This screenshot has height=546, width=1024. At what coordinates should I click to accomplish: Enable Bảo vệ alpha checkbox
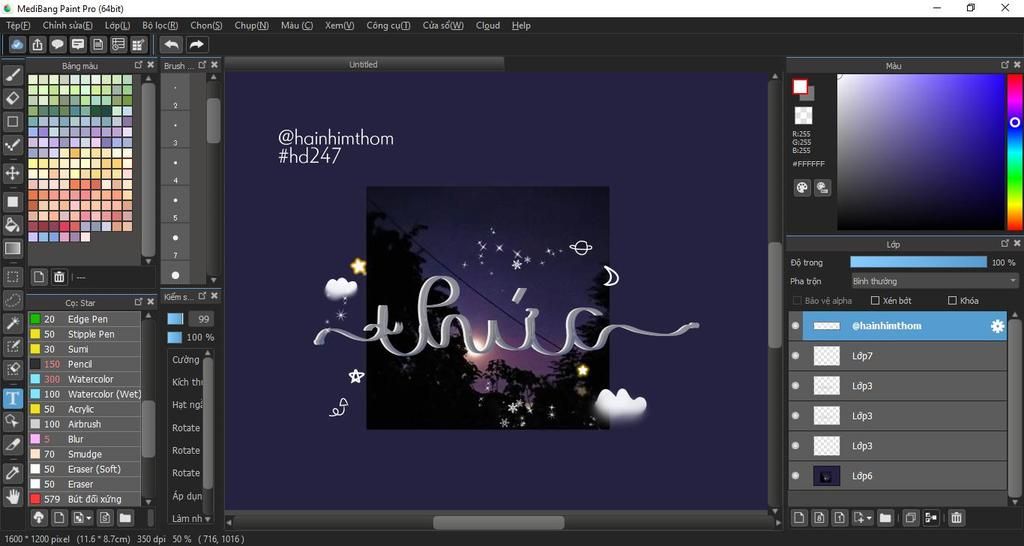click(x=797, y=300)
